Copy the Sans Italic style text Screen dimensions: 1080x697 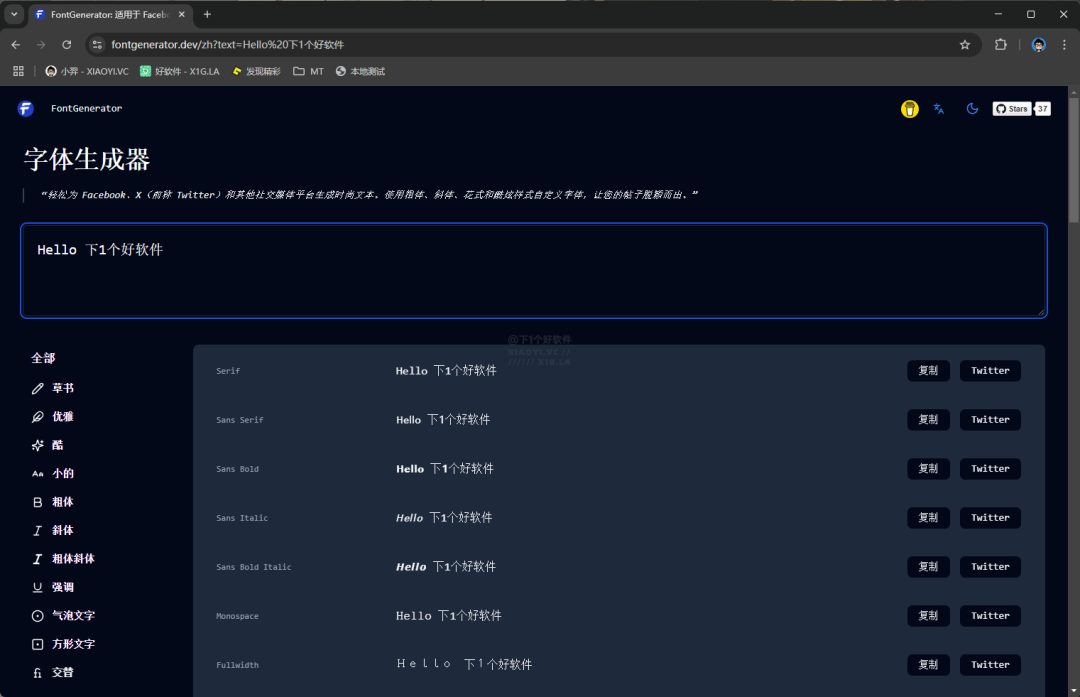point(928,517)
